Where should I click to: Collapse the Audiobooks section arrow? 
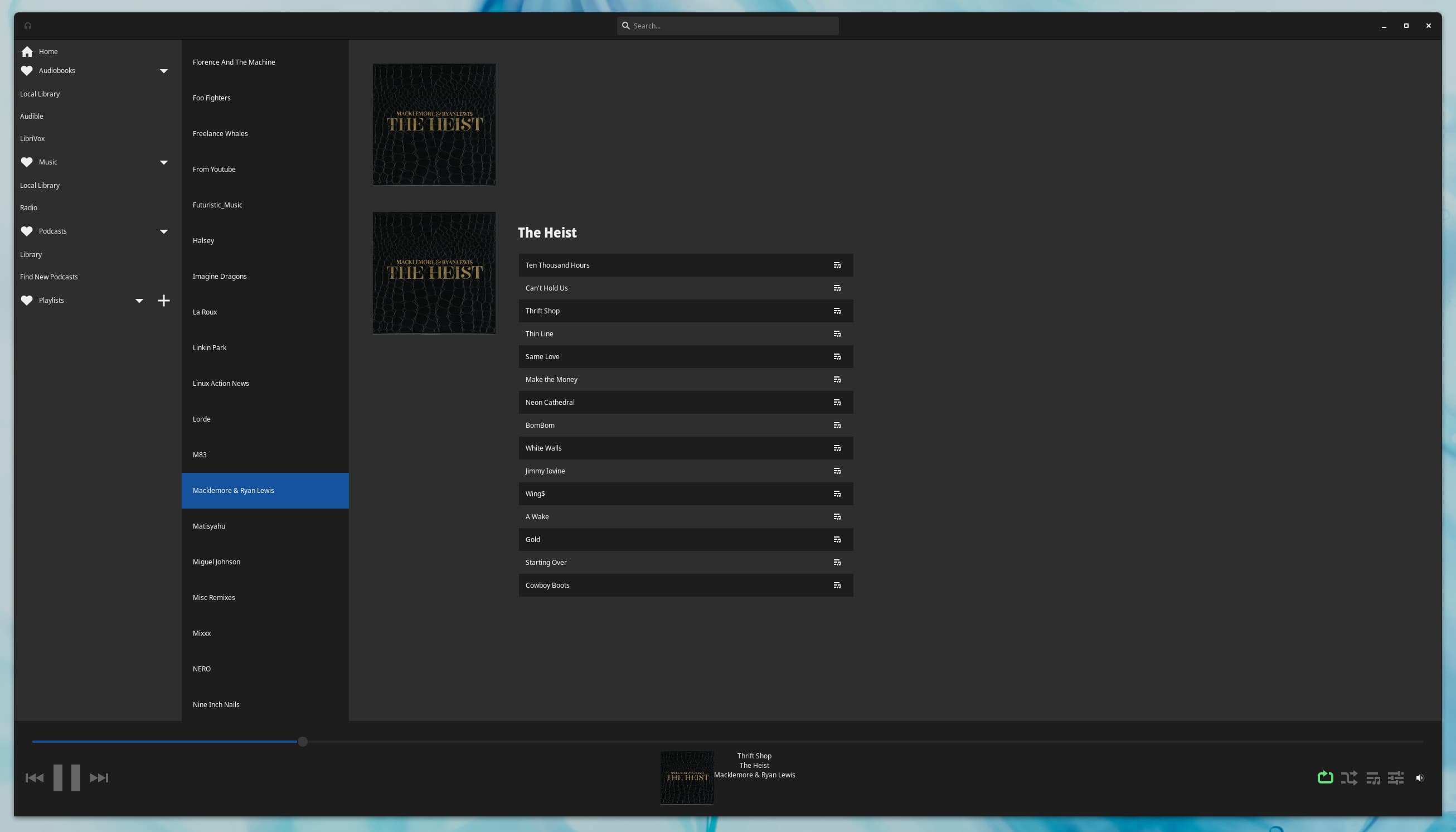(163, 71)
